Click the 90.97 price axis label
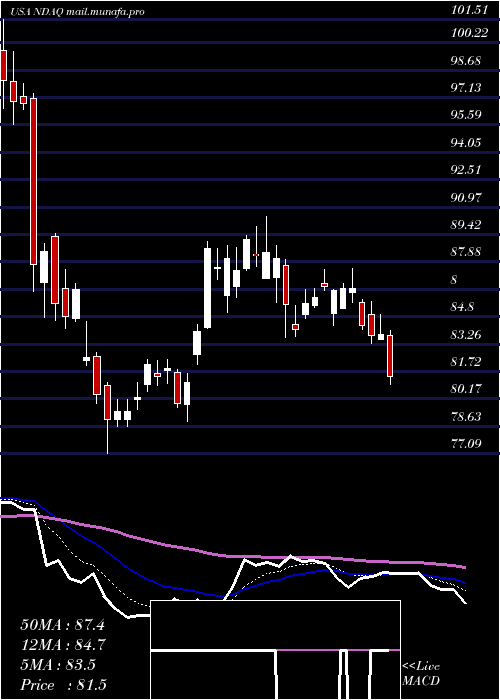 (466, 197)
